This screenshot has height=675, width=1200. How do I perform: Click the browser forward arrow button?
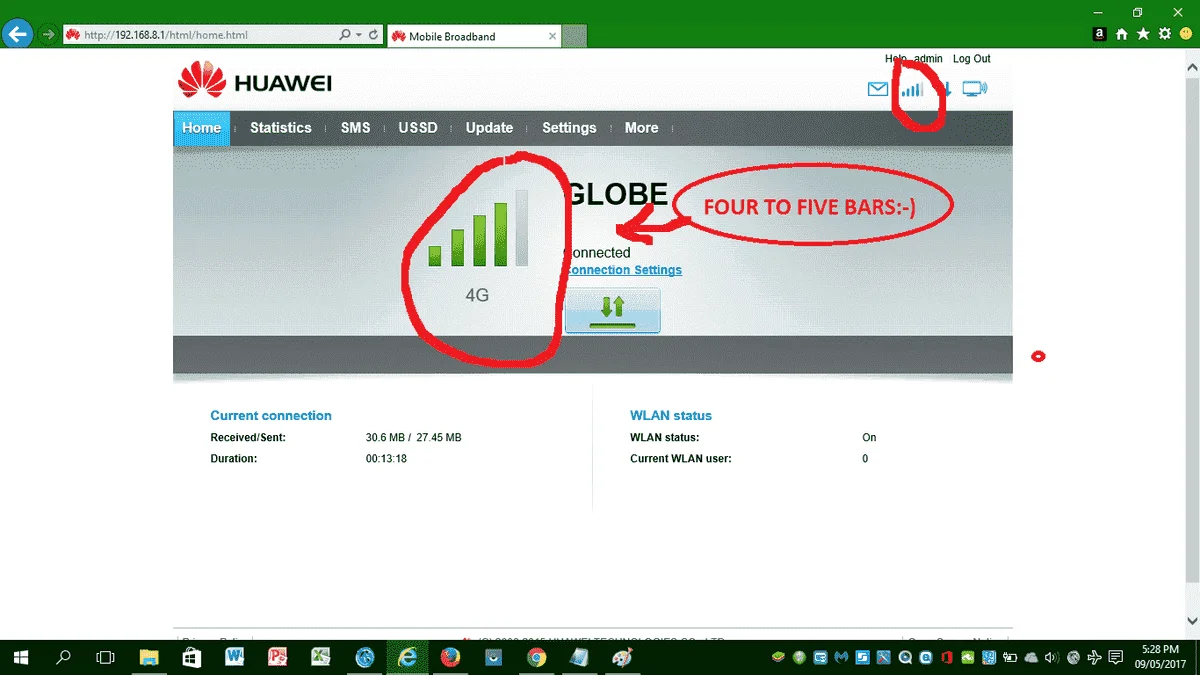pos(47,35)
